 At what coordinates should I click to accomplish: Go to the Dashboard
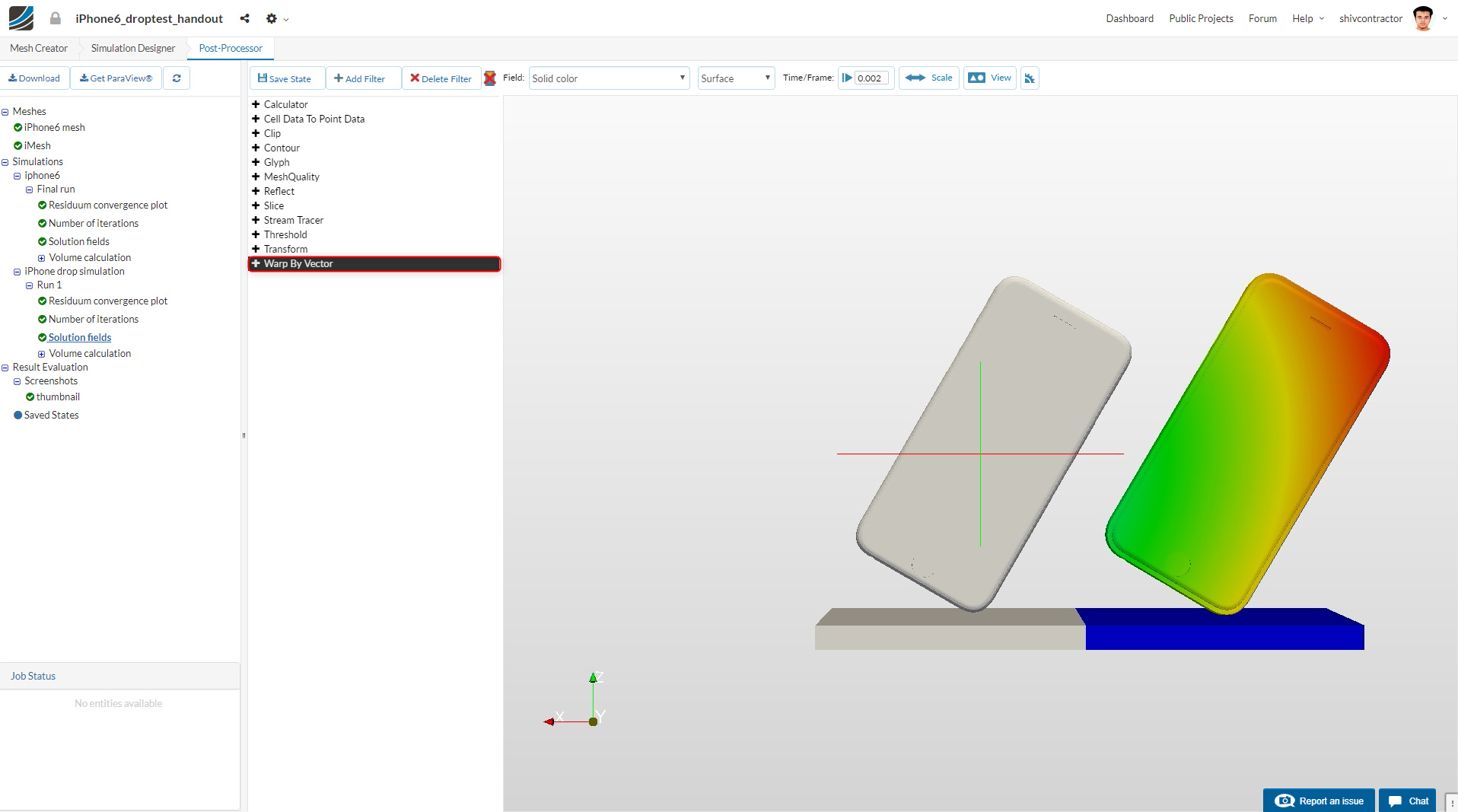[1129, 18]
